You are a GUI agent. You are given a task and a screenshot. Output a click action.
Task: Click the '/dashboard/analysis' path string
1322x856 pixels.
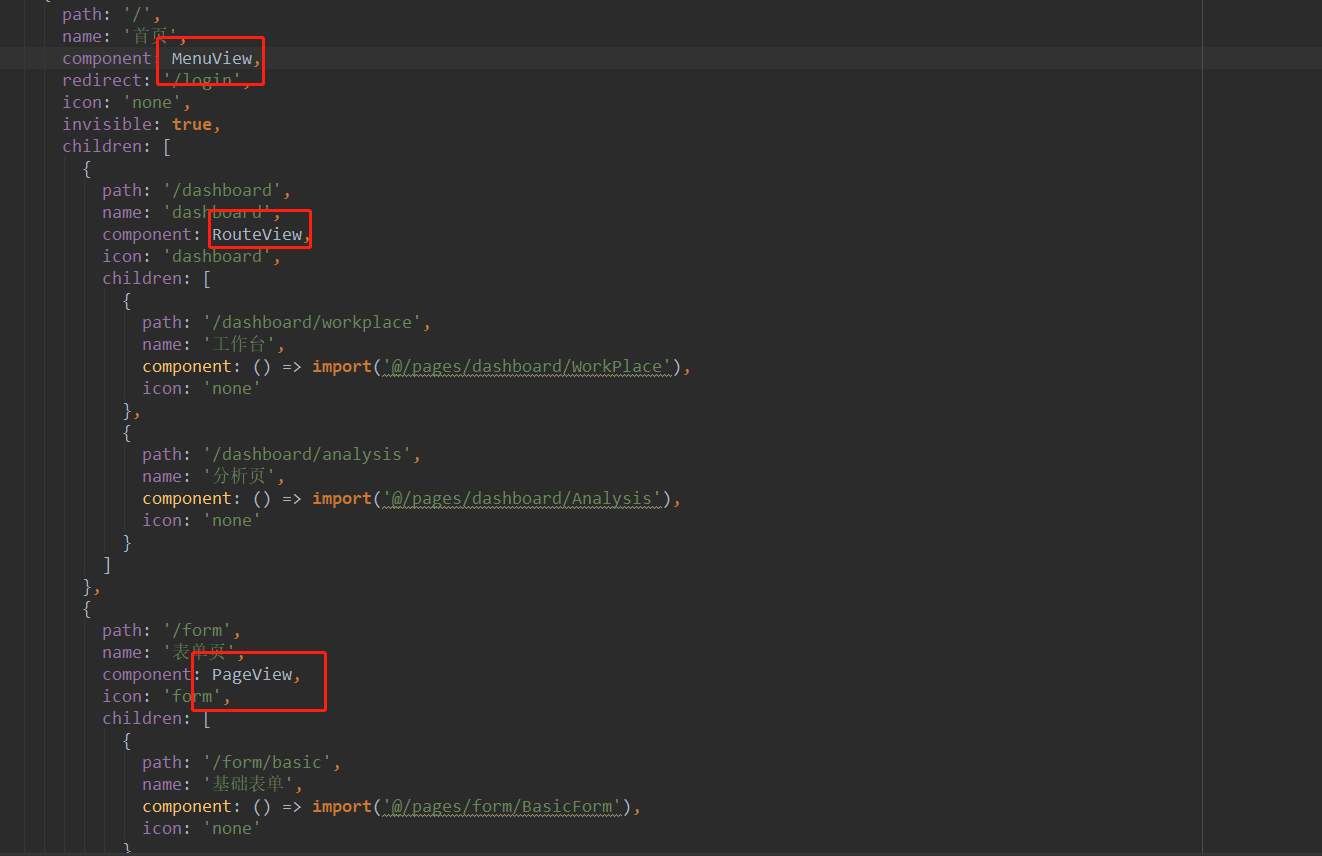pyautogui.click(x=310, y=453)
